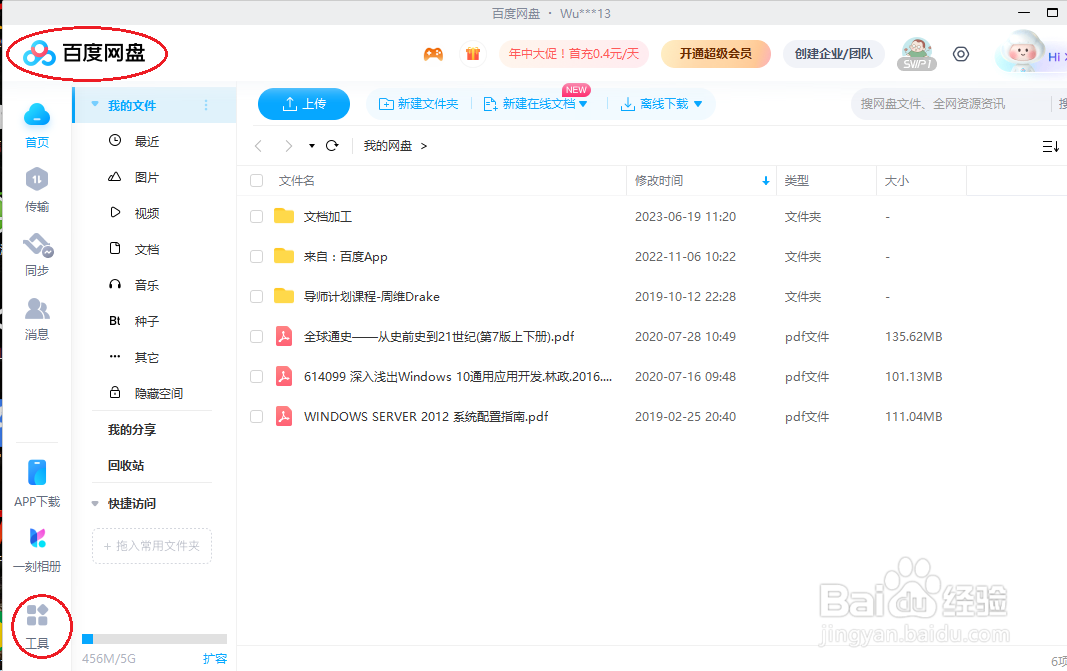Select 视频 category

147,213
